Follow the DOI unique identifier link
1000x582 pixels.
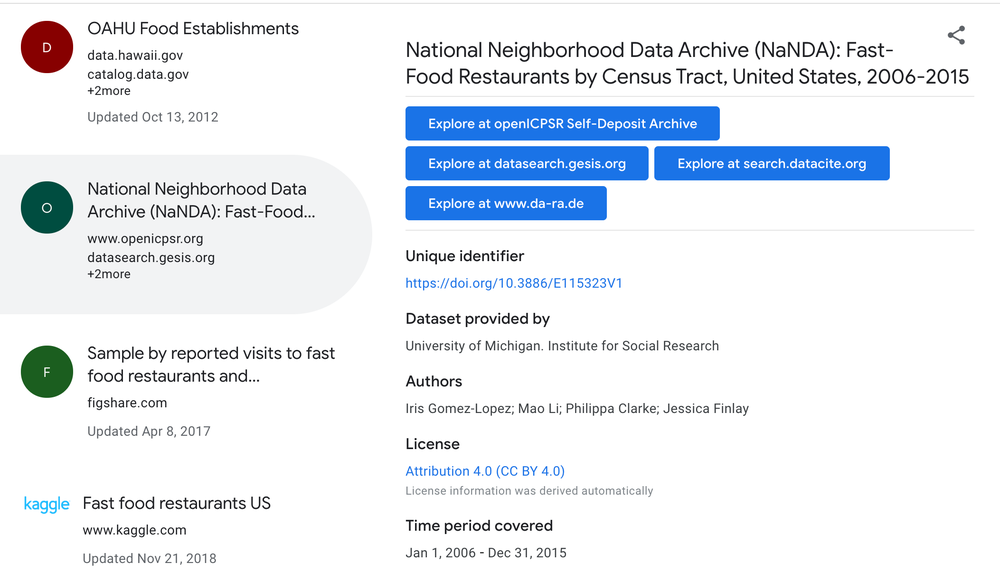pos(514,283)
